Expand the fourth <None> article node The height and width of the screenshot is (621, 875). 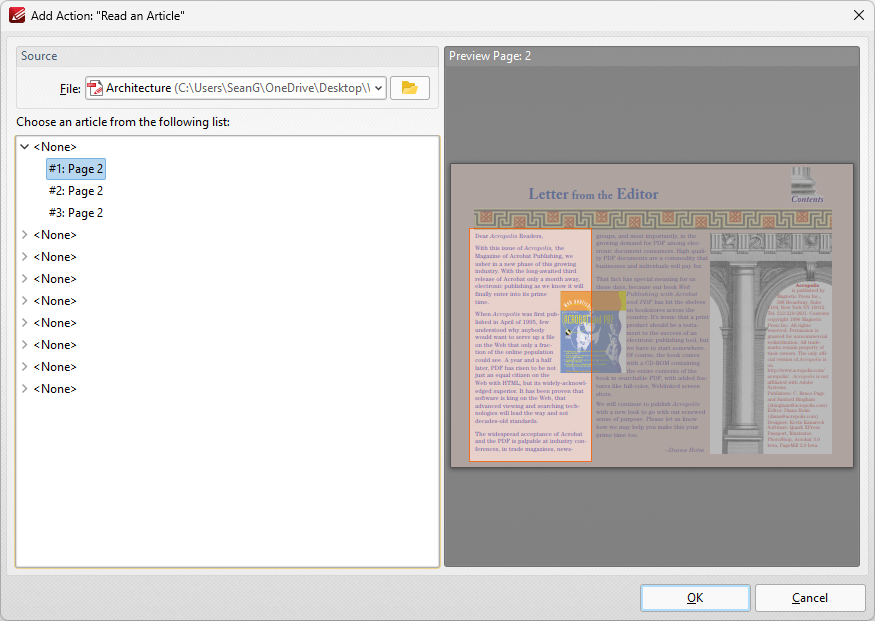pos(24,278)
